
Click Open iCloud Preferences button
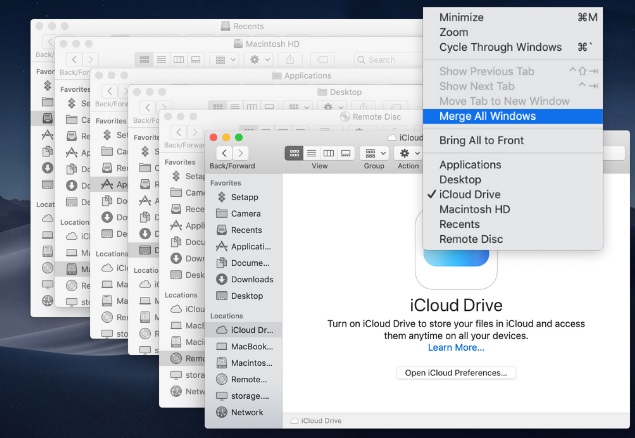(456, 373)
